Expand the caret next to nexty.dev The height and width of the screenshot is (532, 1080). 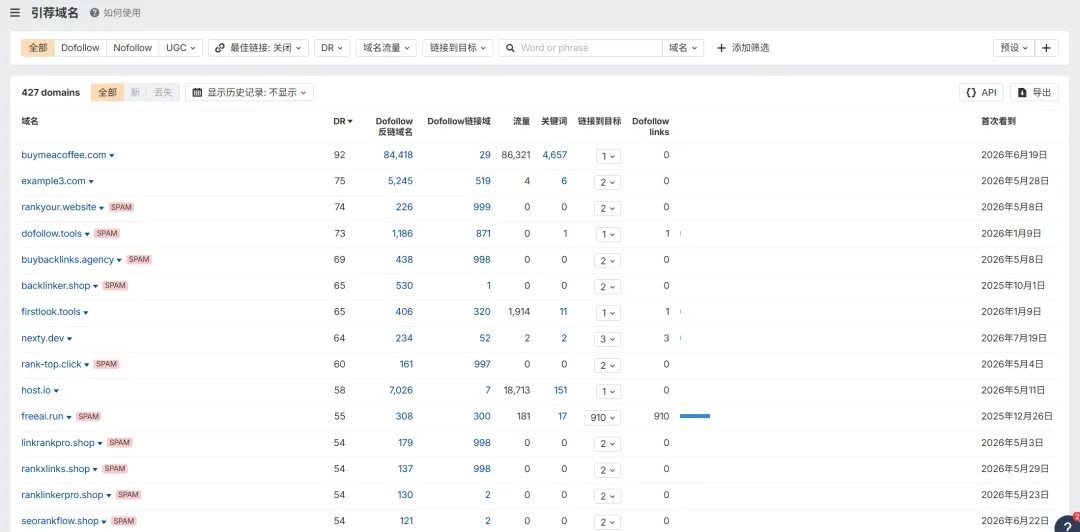pyautogui.click(x=70, y=339)
